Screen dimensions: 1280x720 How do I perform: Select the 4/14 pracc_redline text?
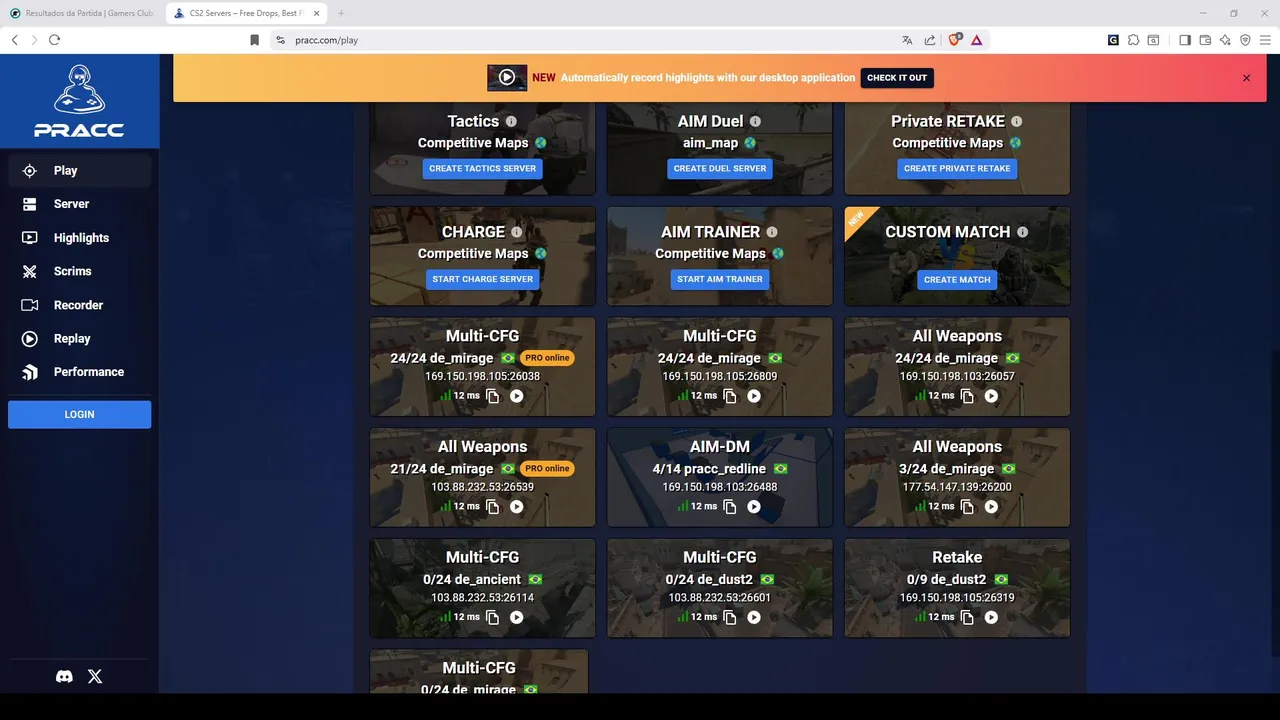point(709,469)
